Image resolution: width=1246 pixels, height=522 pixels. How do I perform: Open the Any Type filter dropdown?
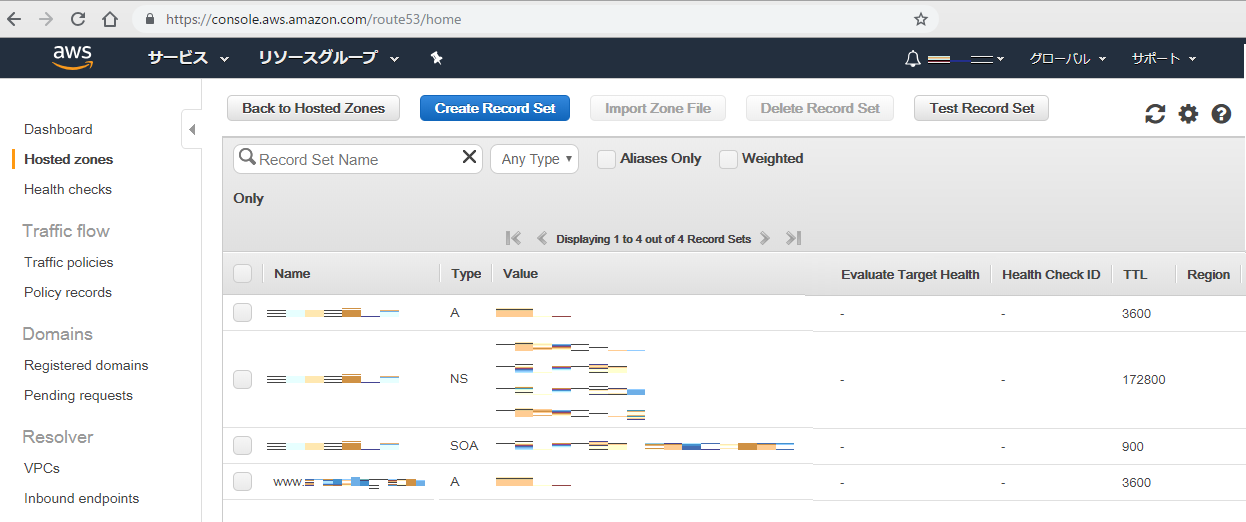[x=534, y=159]
